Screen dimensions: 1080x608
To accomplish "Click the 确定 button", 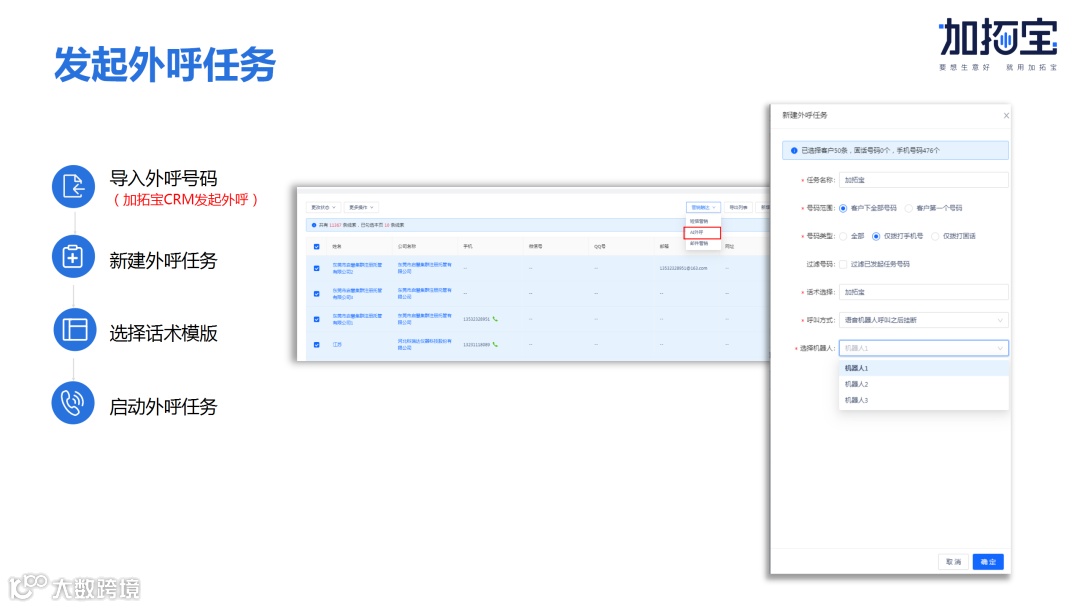I will pyautogui.click(x=988, y=562).
